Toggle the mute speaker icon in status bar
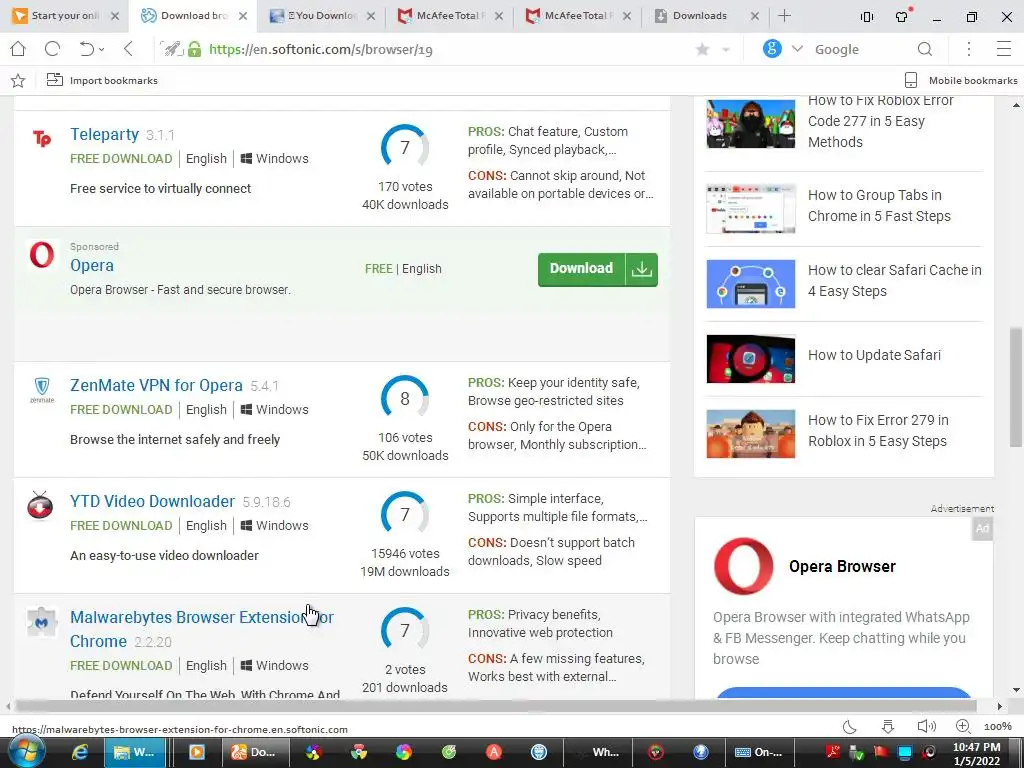Screen dimensions: 1024x768 pos(926,726)
